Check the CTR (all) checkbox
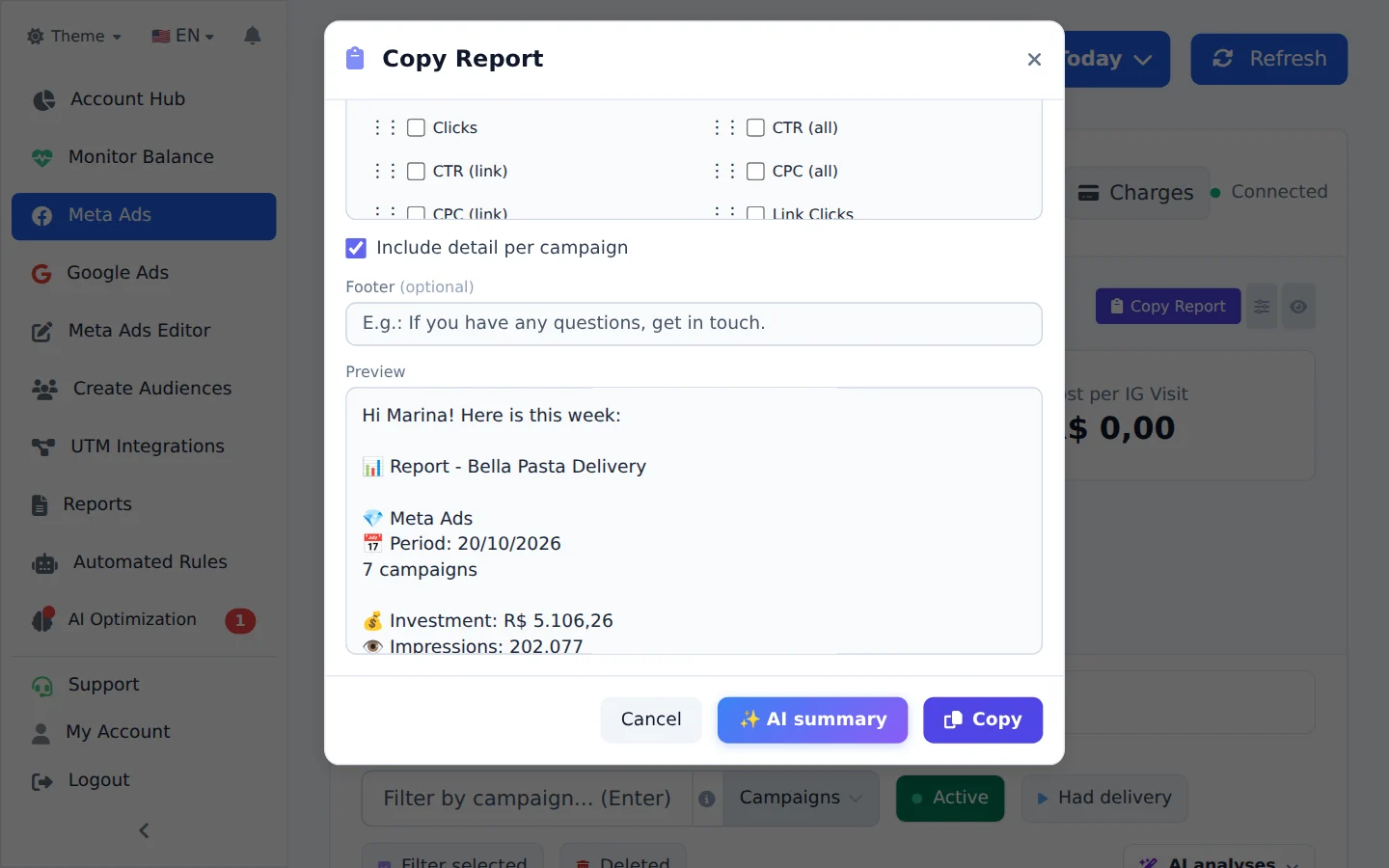Screen dimensions: 1389x868 (755, 127)
